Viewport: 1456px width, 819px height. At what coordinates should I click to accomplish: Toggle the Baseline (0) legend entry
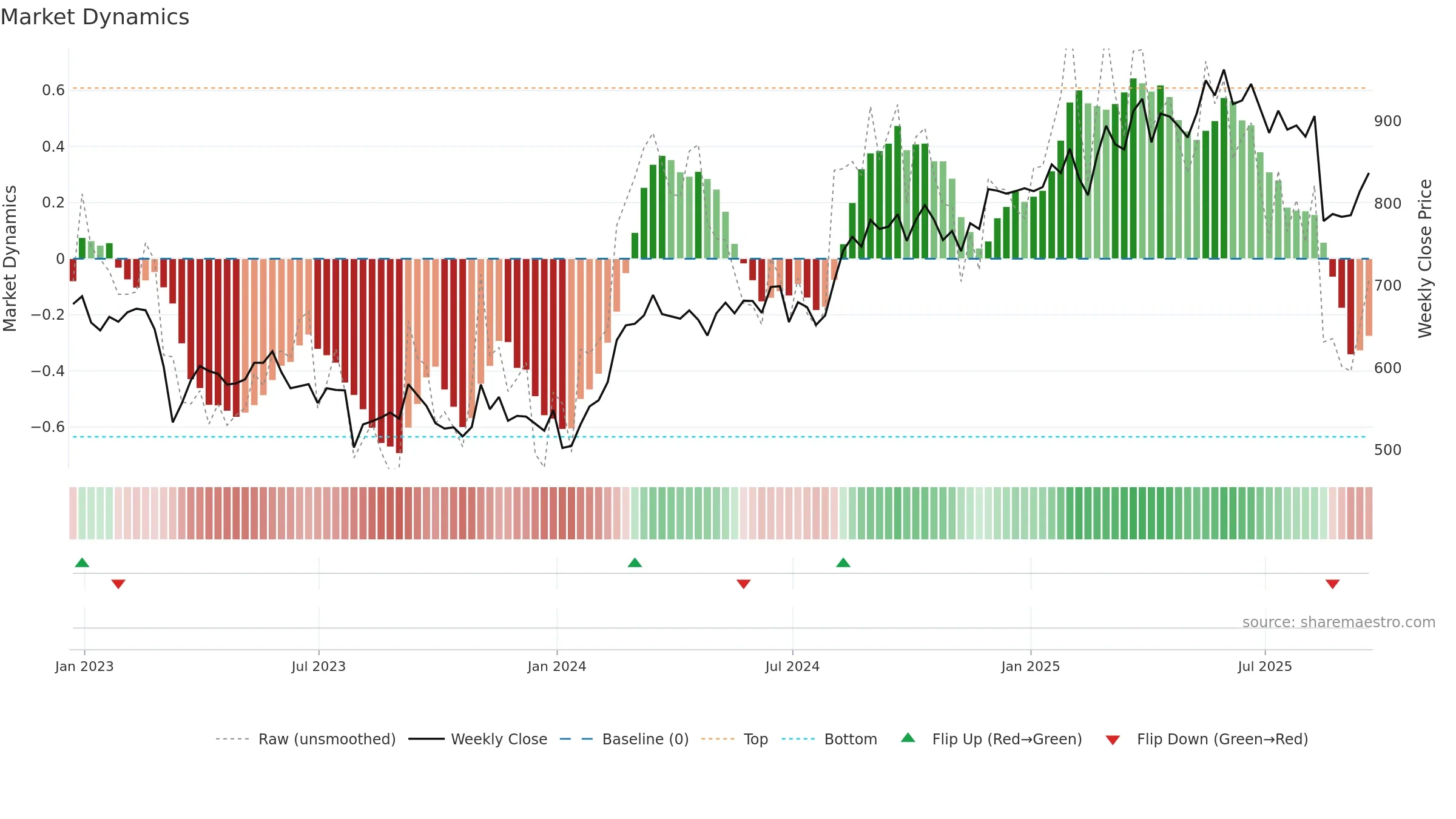pos(624,739)
